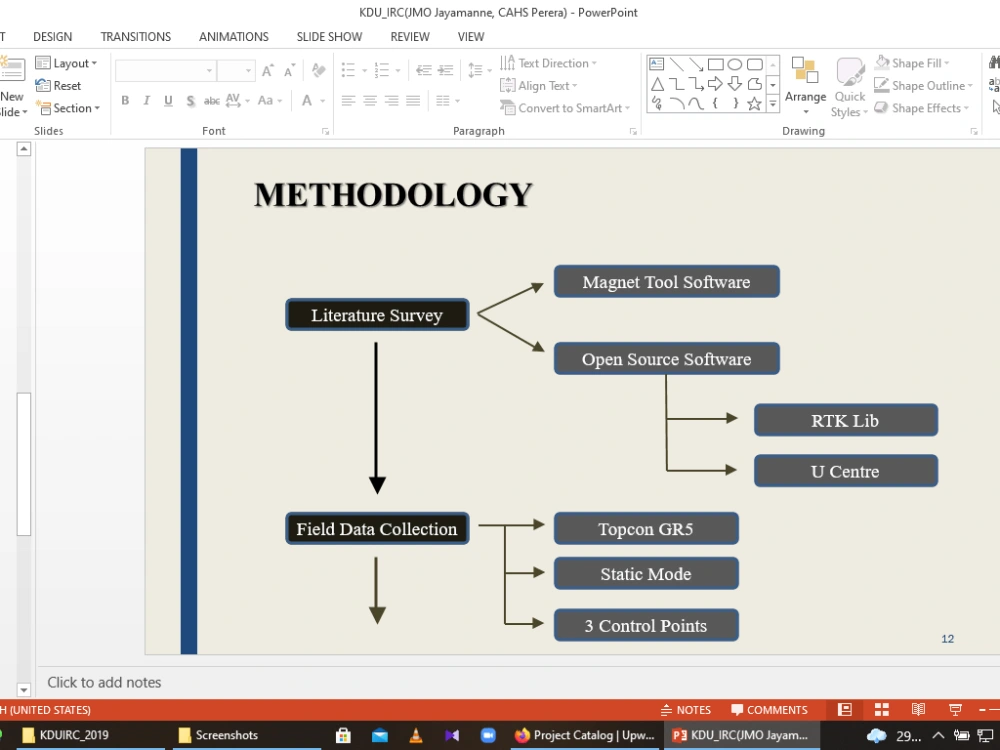The image size is (1000, 750).
Task: Click the vertical scrollbar thumb
Action: click(x=24, y=464)
